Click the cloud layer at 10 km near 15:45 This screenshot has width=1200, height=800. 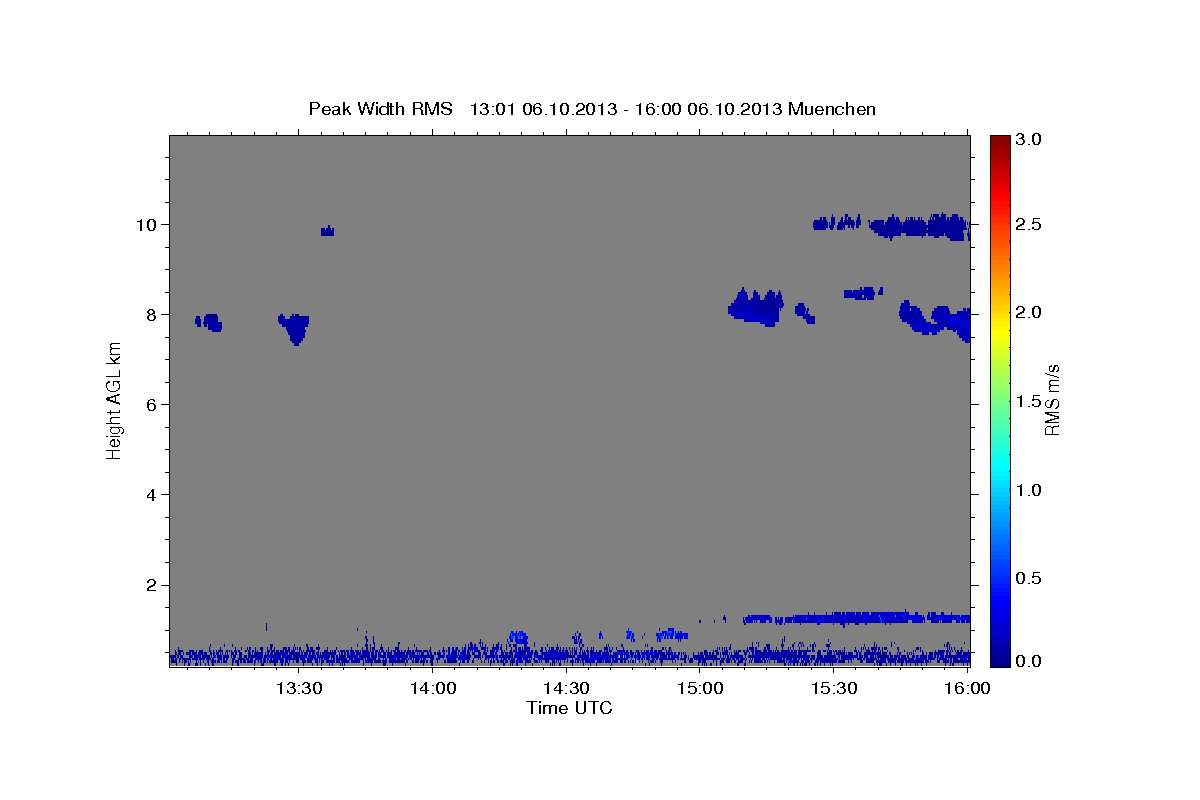click(x=920, y=227)
